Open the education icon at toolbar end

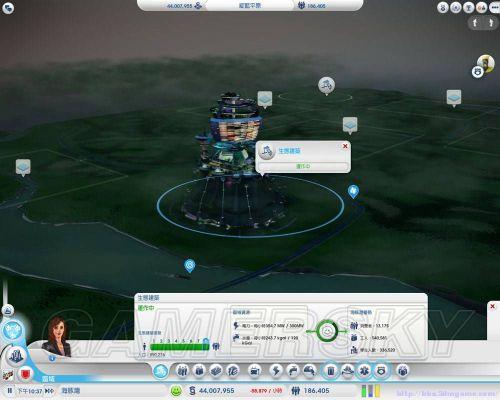click(402, 371)
